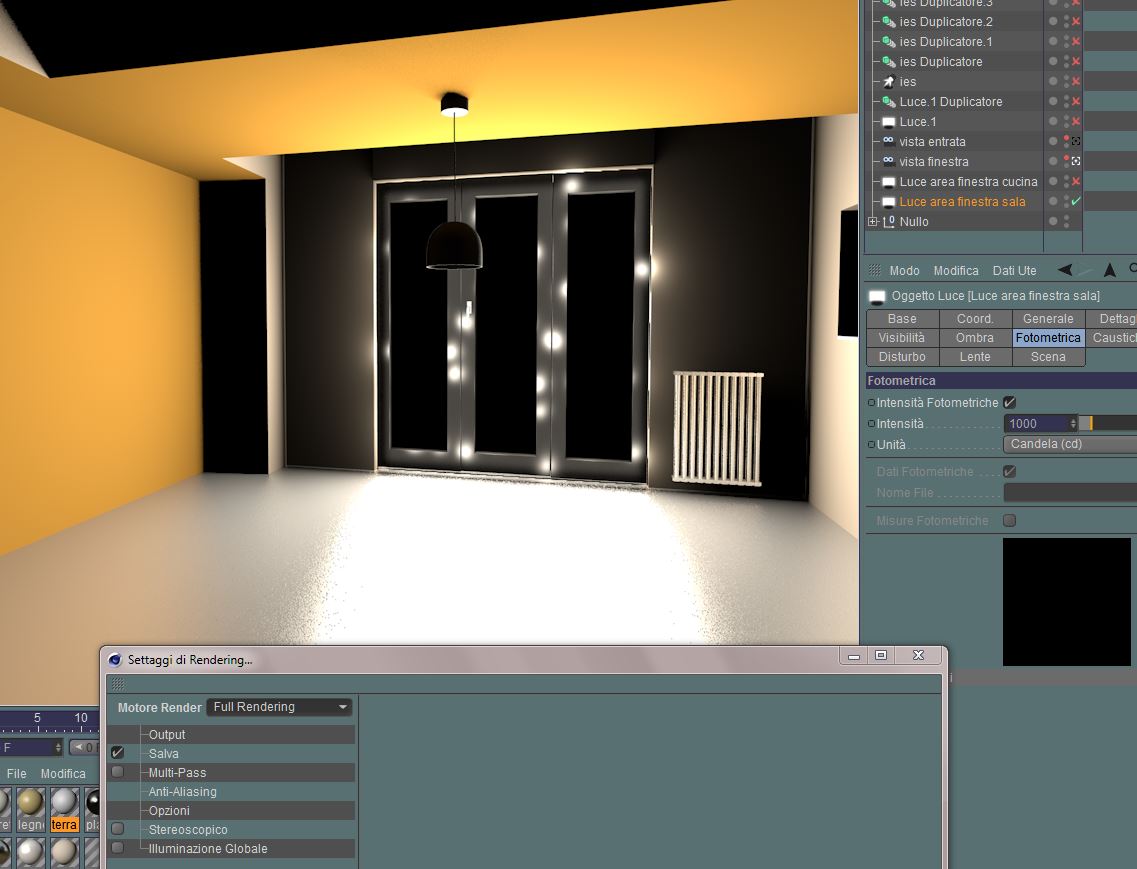
Task: Click the Intensità slider bar
Action: [1108, 423]
